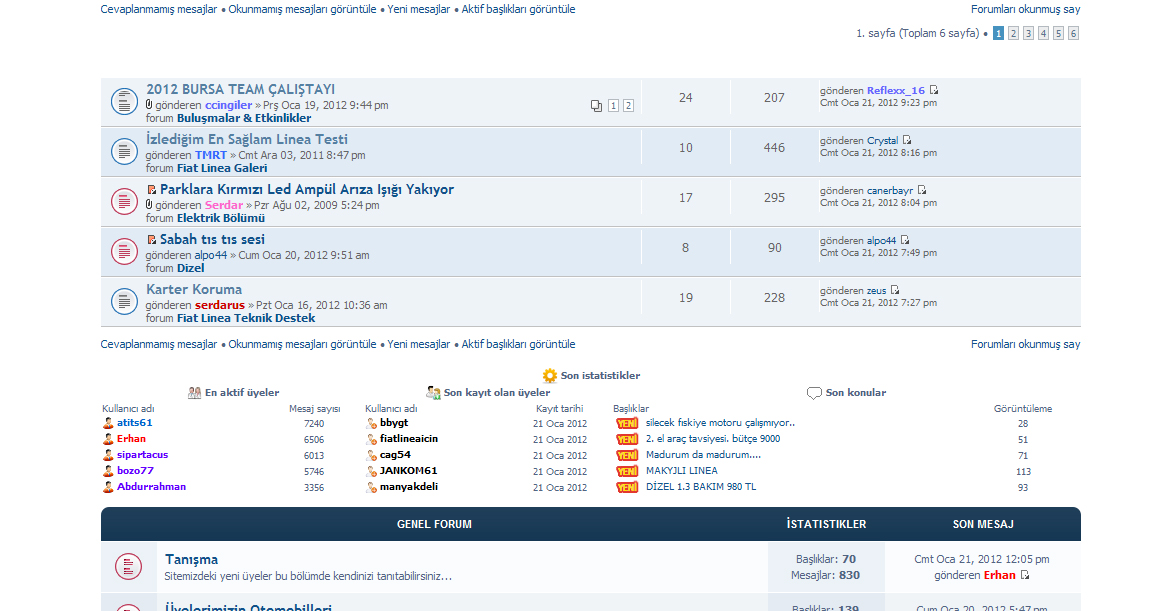Screen dimensions: 1150x611
Task: Open topic Madurum da madurum
Action: [703, 454]
